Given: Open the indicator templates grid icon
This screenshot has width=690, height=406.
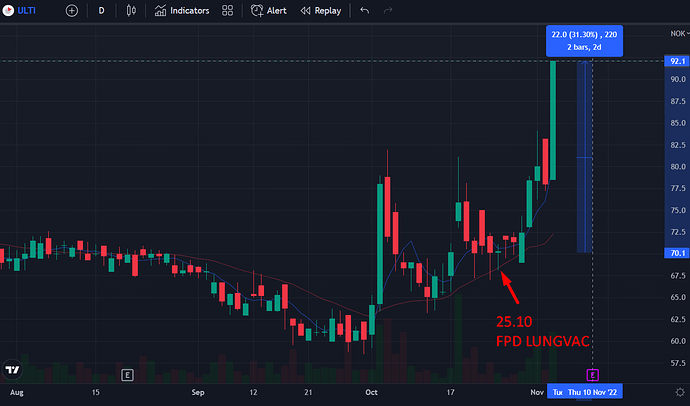Looking at the screenshot, I should [228, 11].
